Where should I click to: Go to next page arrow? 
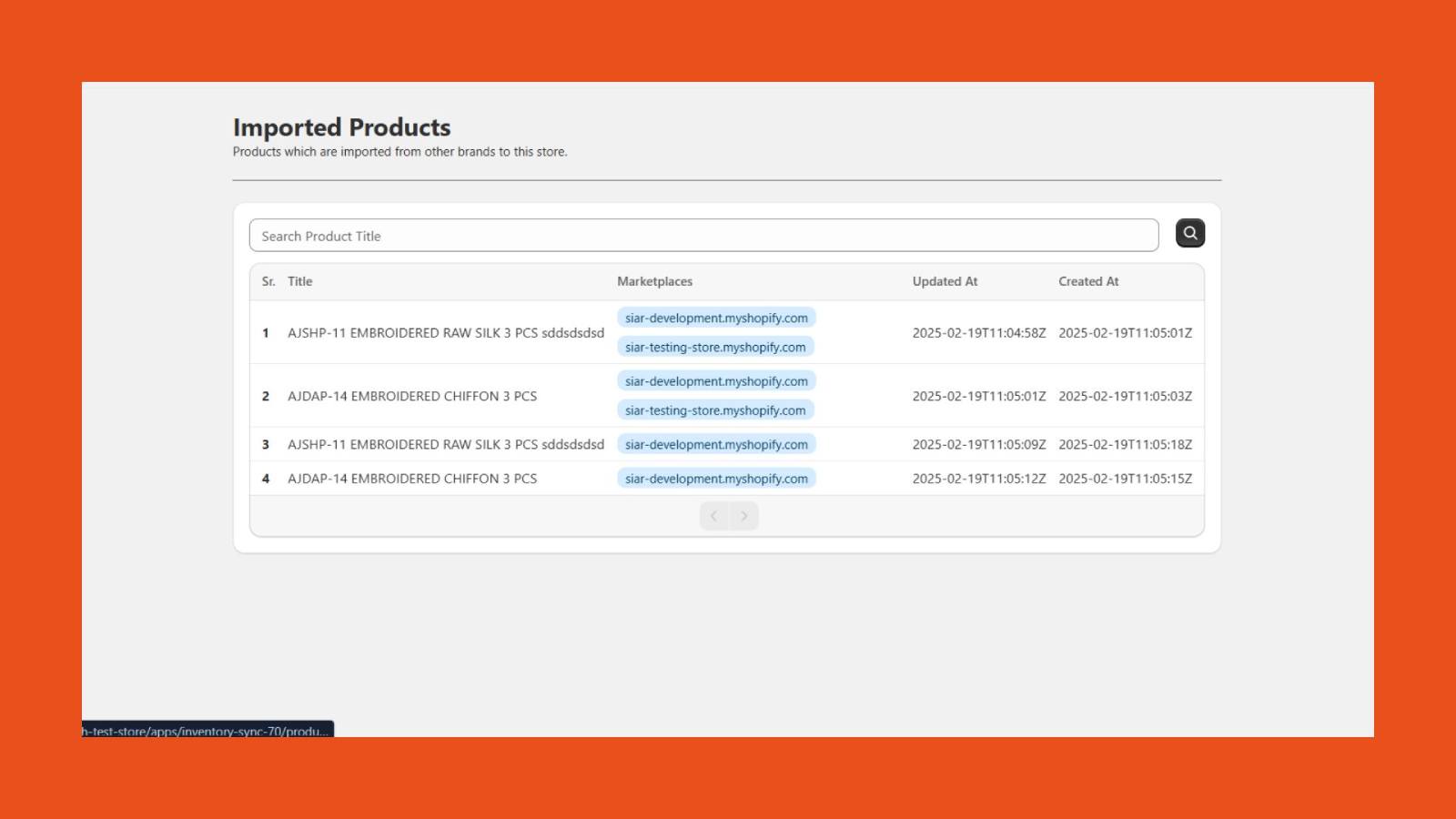click(x=744, y=516)
